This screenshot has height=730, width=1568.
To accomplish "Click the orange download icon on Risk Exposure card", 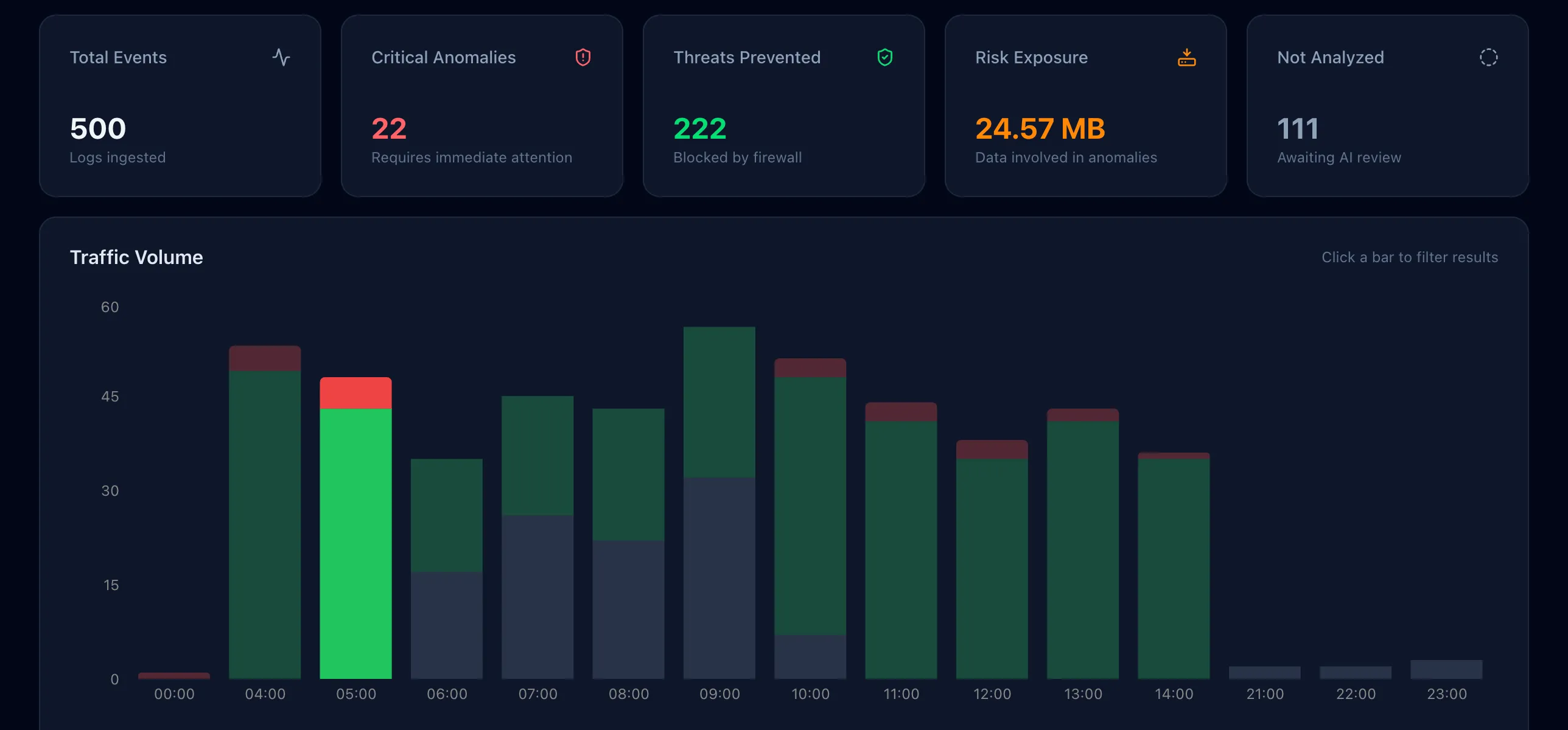I will point(1186,57).
